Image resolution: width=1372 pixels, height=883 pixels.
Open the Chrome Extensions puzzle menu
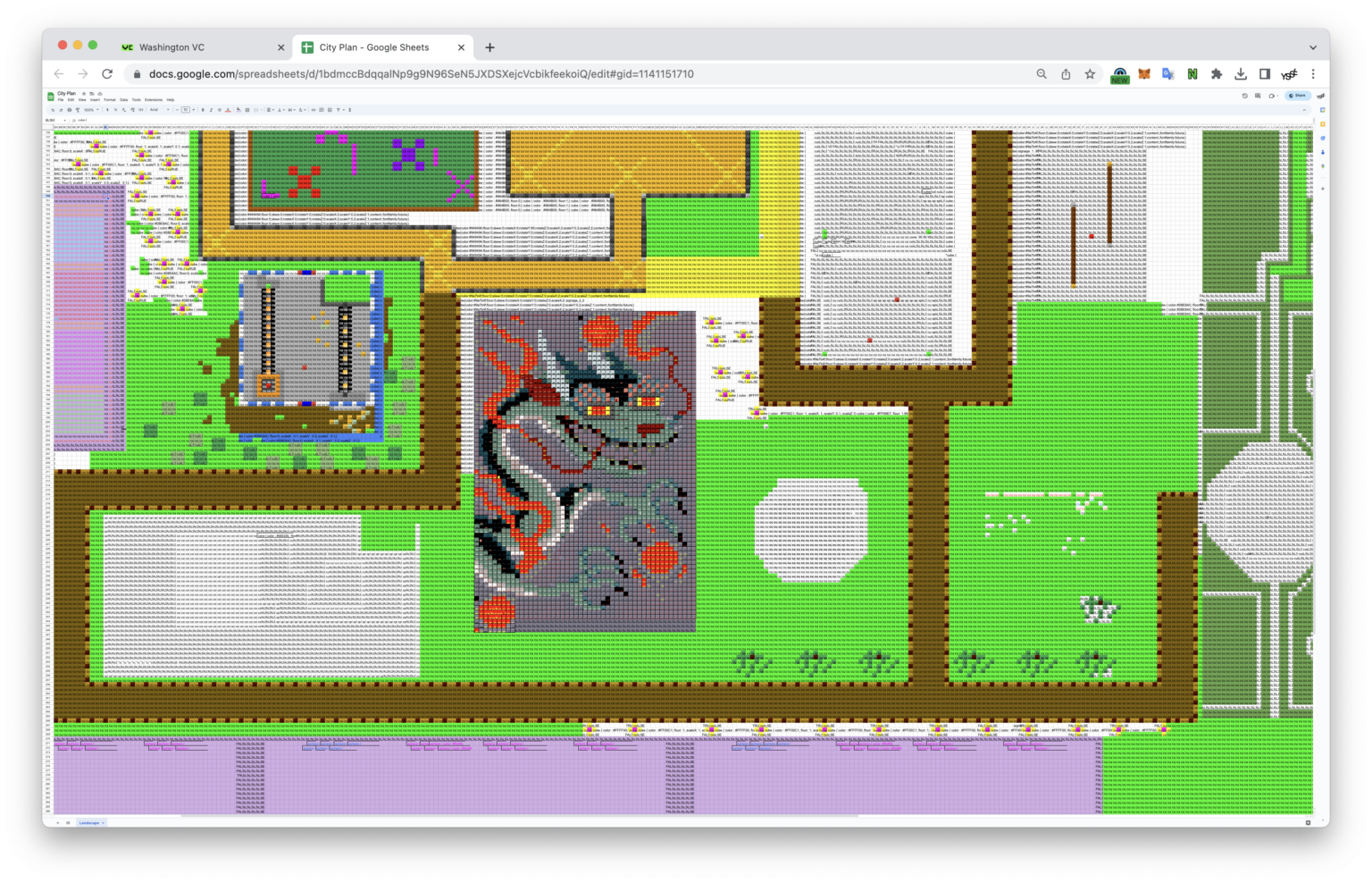pos(1216,74)
